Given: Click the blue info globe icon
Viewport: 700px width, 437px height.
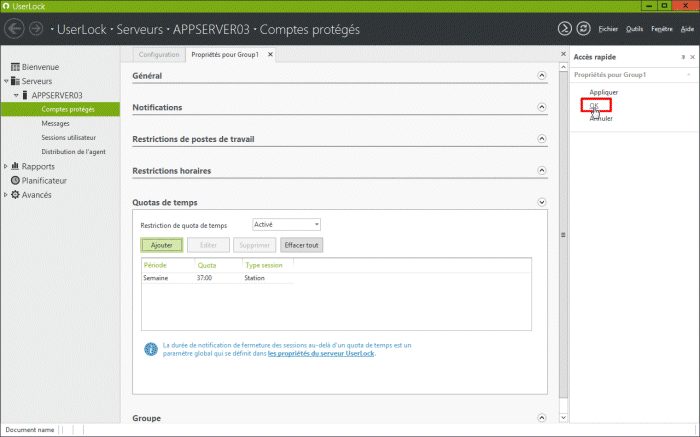Looking at the screenshot, I should pos(151,349).
